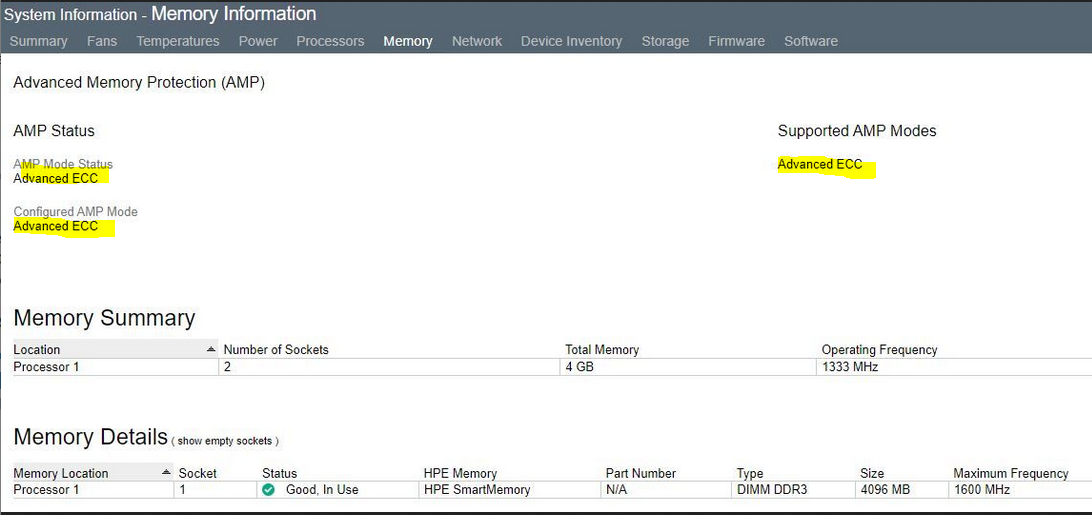The image size is (1092, 515).
Task: Switch to the Storage tab
Action: tap(665, 41)
